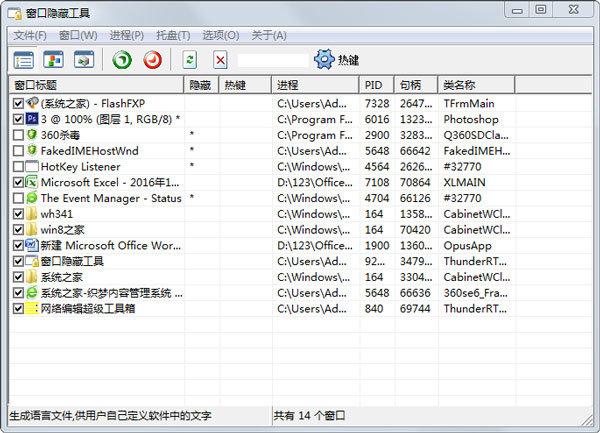Image resolution: width=600 pixels, height=433 pixels.
Task: Uncheck the wh341 checkbox
Action: pos(18,214)
